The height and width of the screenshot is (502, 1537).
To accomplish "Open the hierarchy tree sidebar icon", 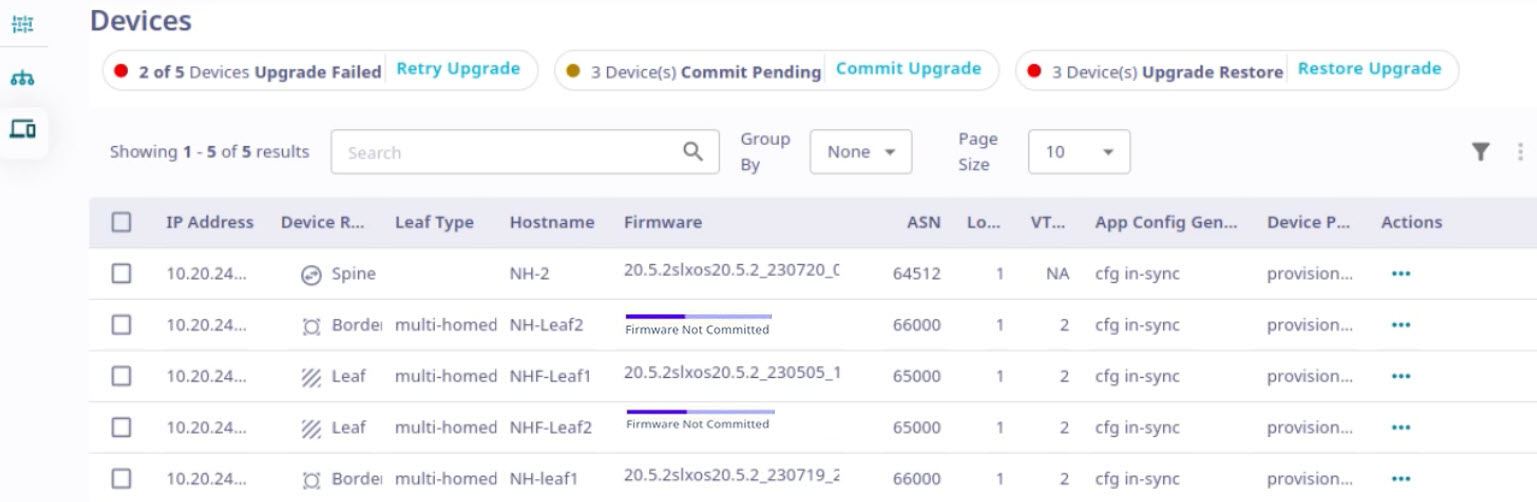I will click(x=22, y=78).
